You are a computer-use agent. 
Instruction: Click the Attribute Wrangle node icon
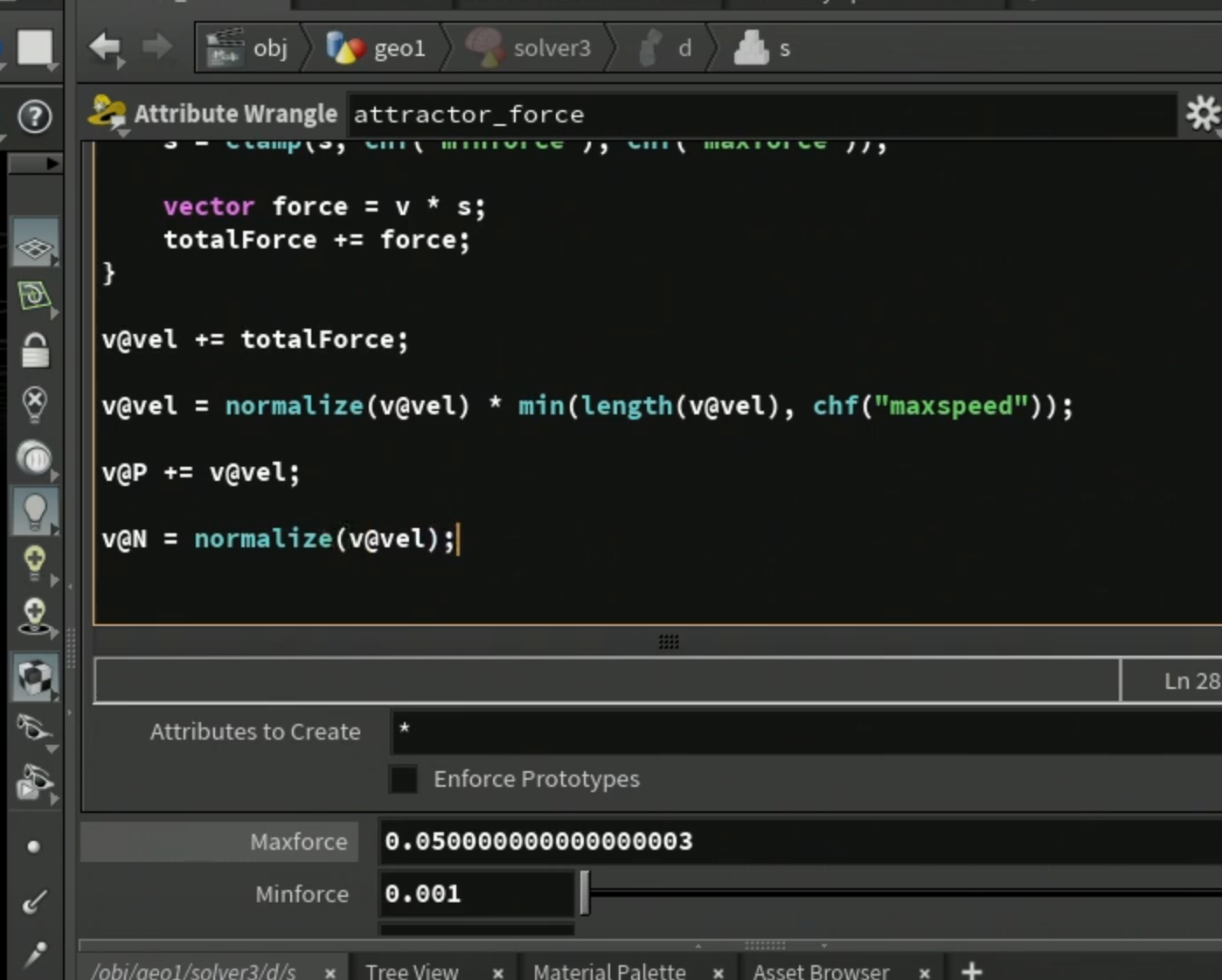point(108,114)
